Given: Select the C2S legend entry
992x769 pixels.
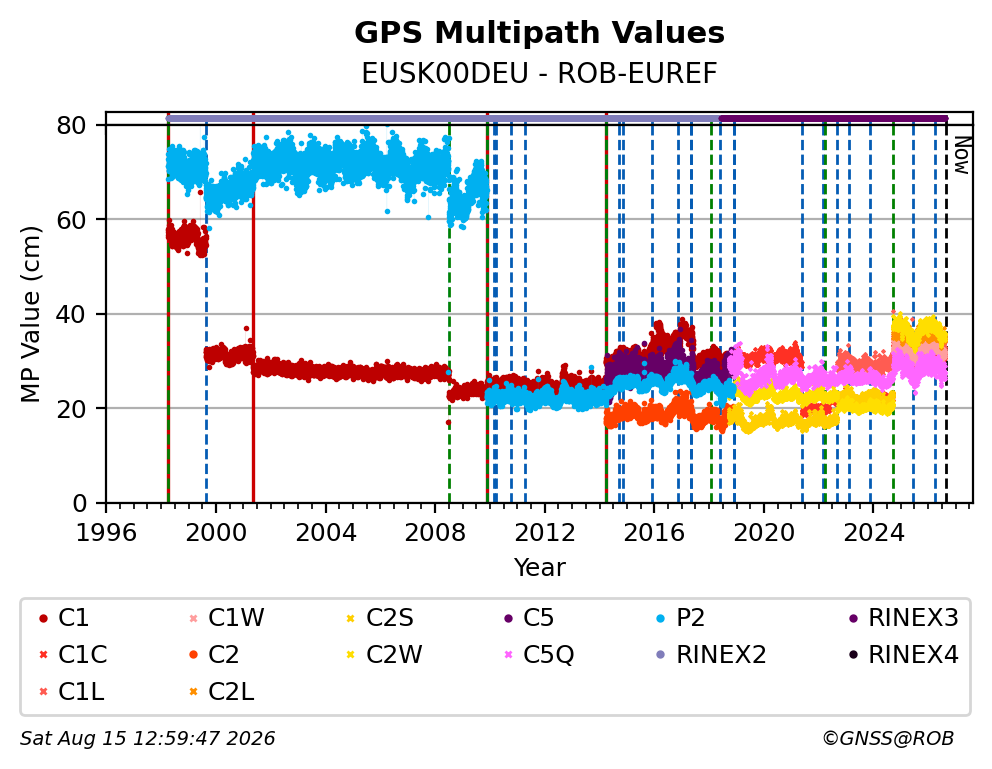Looking at the screenshot, I should 380,618.
